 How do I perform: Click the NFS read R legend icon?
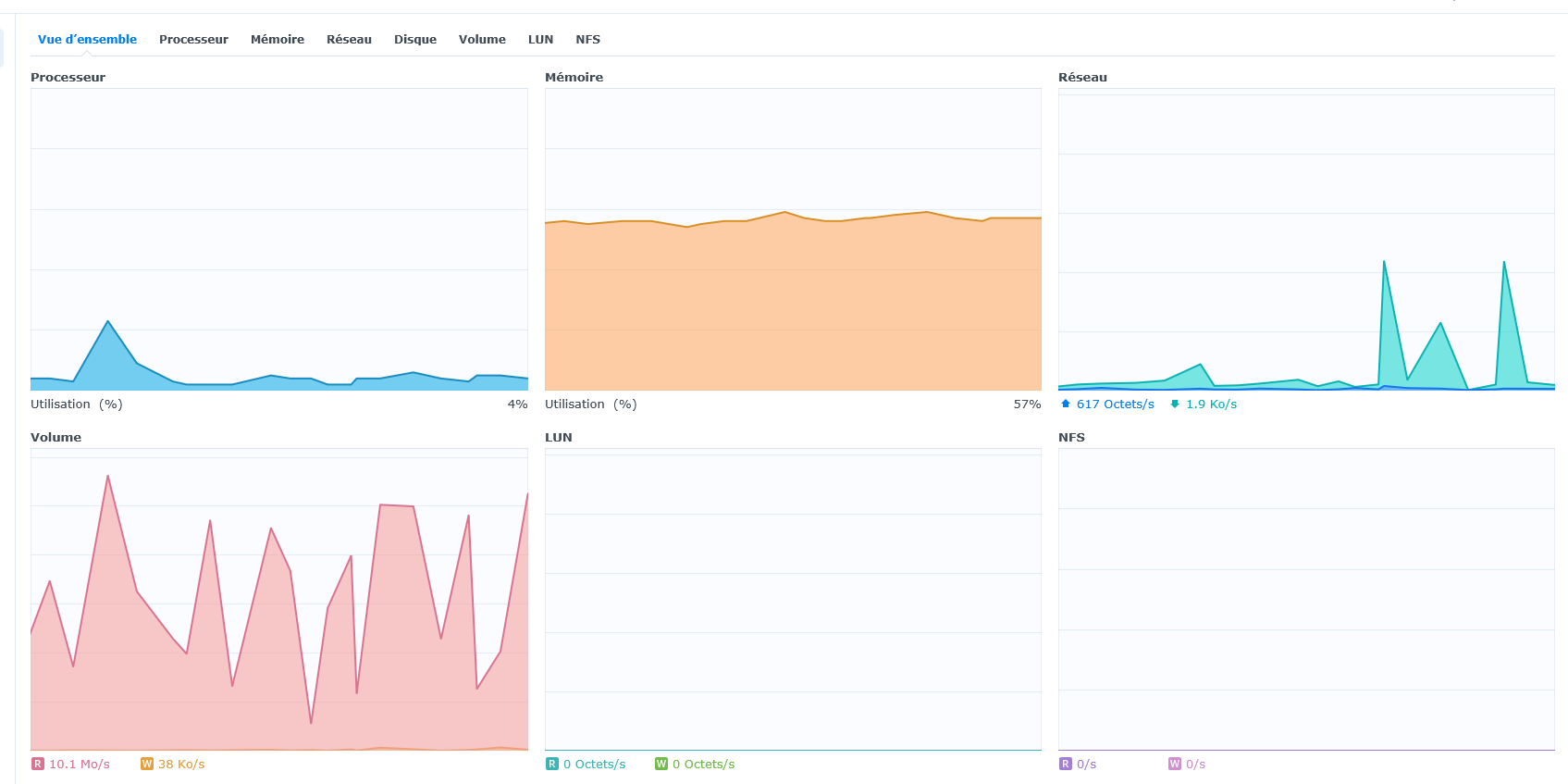tap(1066, 764)
